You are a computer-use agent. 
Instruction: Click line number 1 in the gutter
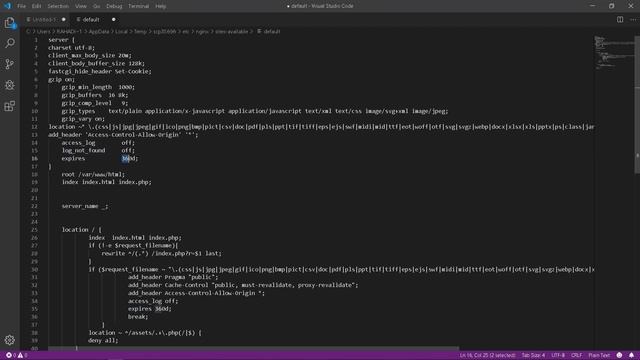(x=36, y=40)
